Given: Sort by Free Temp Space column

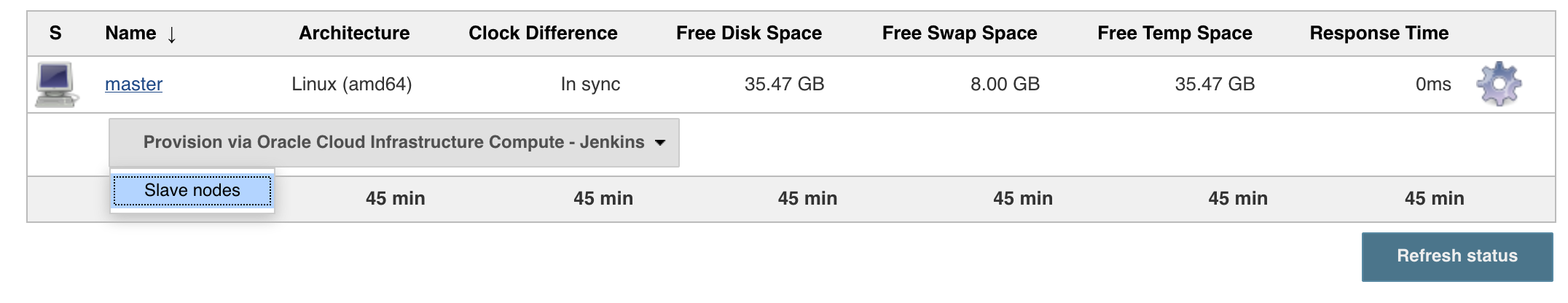Looking at the screenshot, I should point(1175,34).
